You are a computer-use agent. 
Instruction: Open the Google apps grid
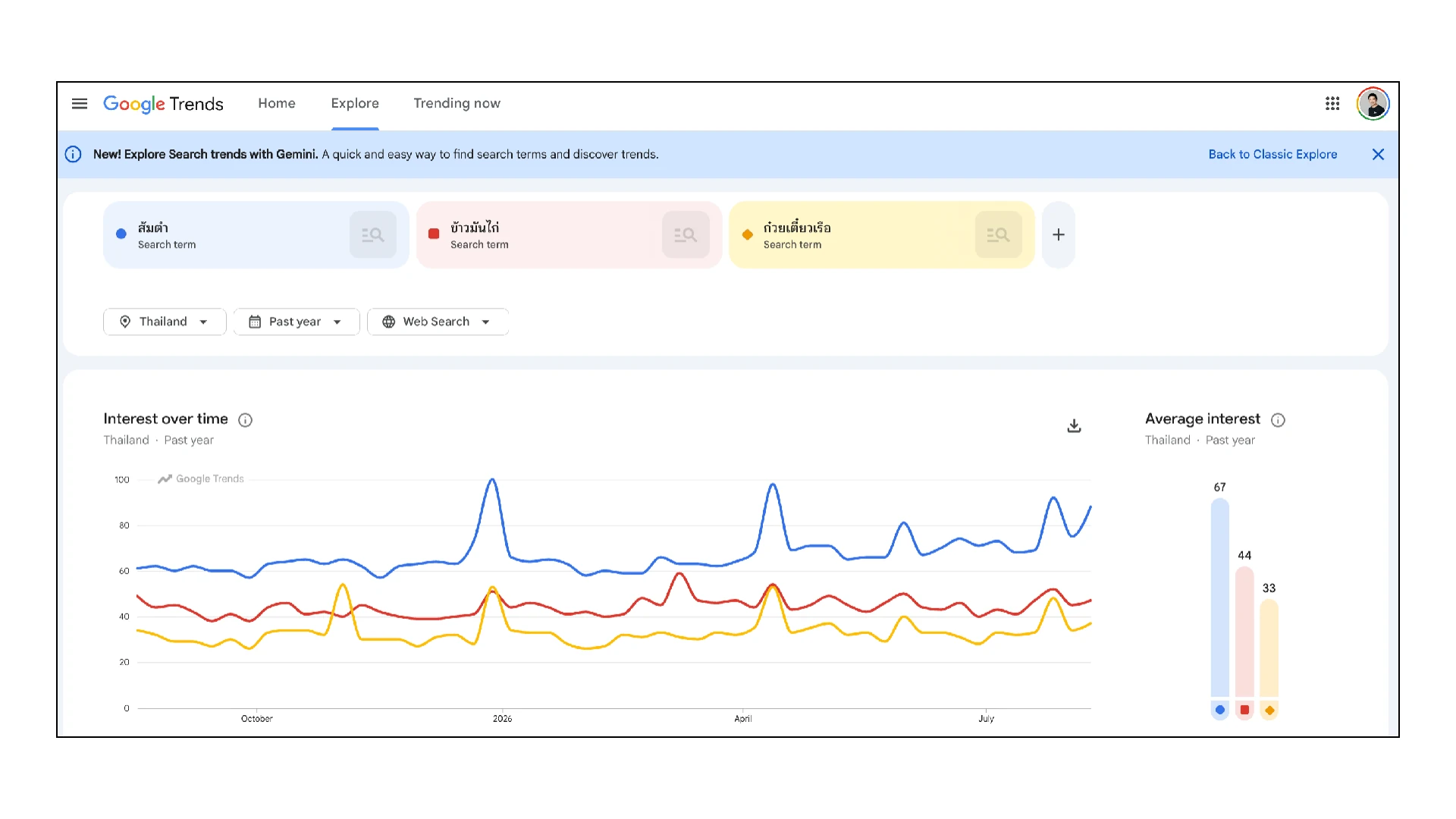(x=1332, y=104)
